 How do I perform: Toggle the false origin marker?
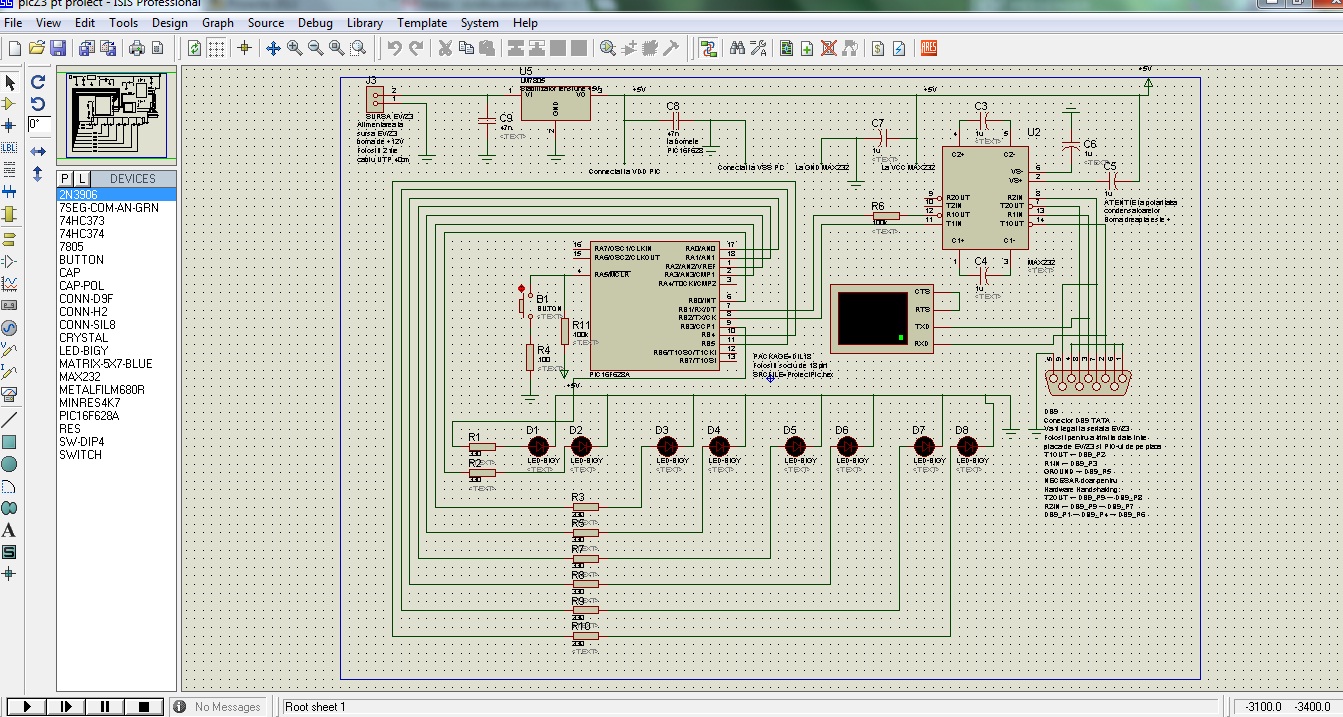[244, 48]
